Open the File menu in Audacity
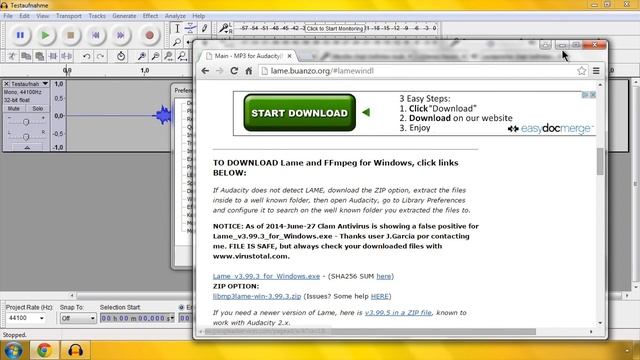The width and height of the screenshot is (640, 360). click(x=8, y=16)
